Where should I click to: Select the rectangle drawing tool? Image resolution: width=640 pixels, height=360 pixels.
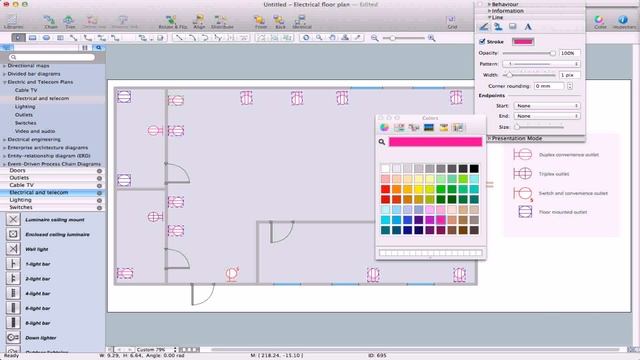click(32, 38)
